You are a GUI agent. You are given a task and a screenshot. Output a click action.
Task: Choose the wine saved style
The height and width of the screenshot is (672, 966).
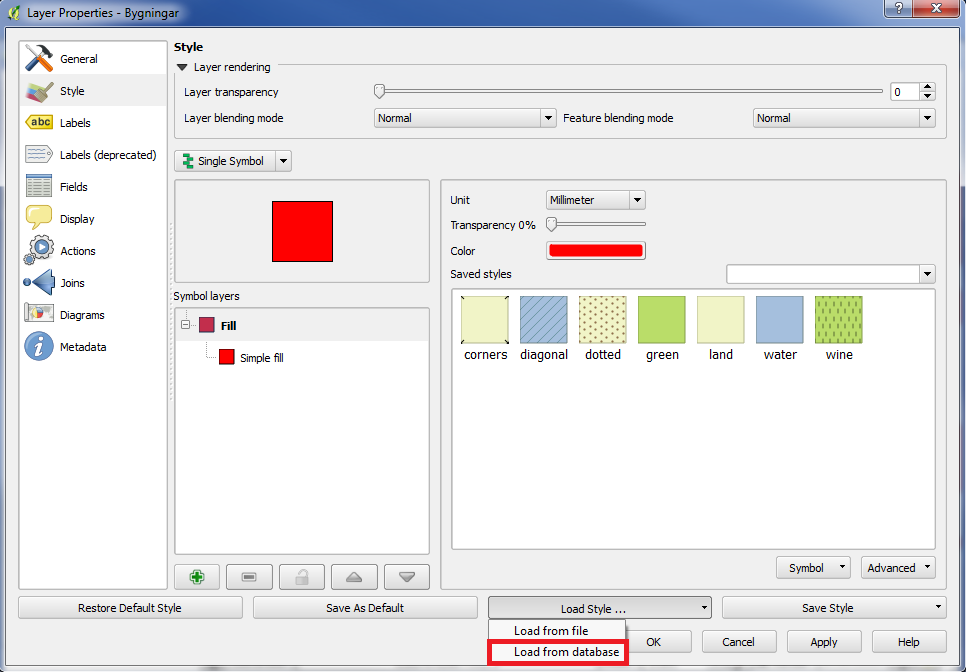tap(839, 328)
